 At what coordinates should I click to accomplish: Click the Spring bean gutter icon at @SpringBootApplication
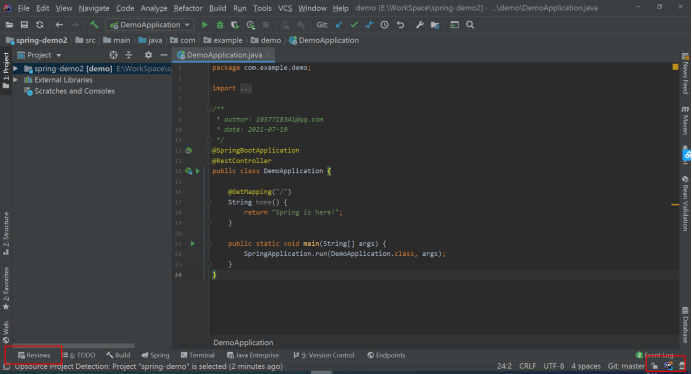pyautogui.click(x=188, y=151)
